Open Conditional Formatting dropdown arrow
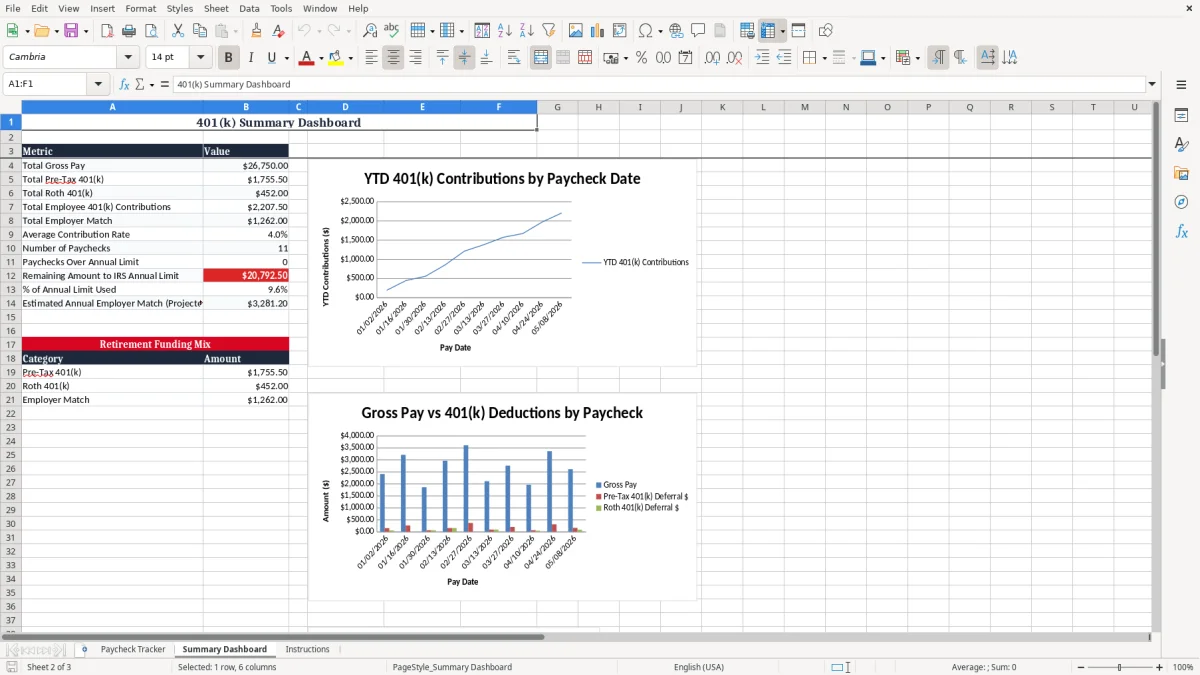1200x675 pixels. coord(917,58)
